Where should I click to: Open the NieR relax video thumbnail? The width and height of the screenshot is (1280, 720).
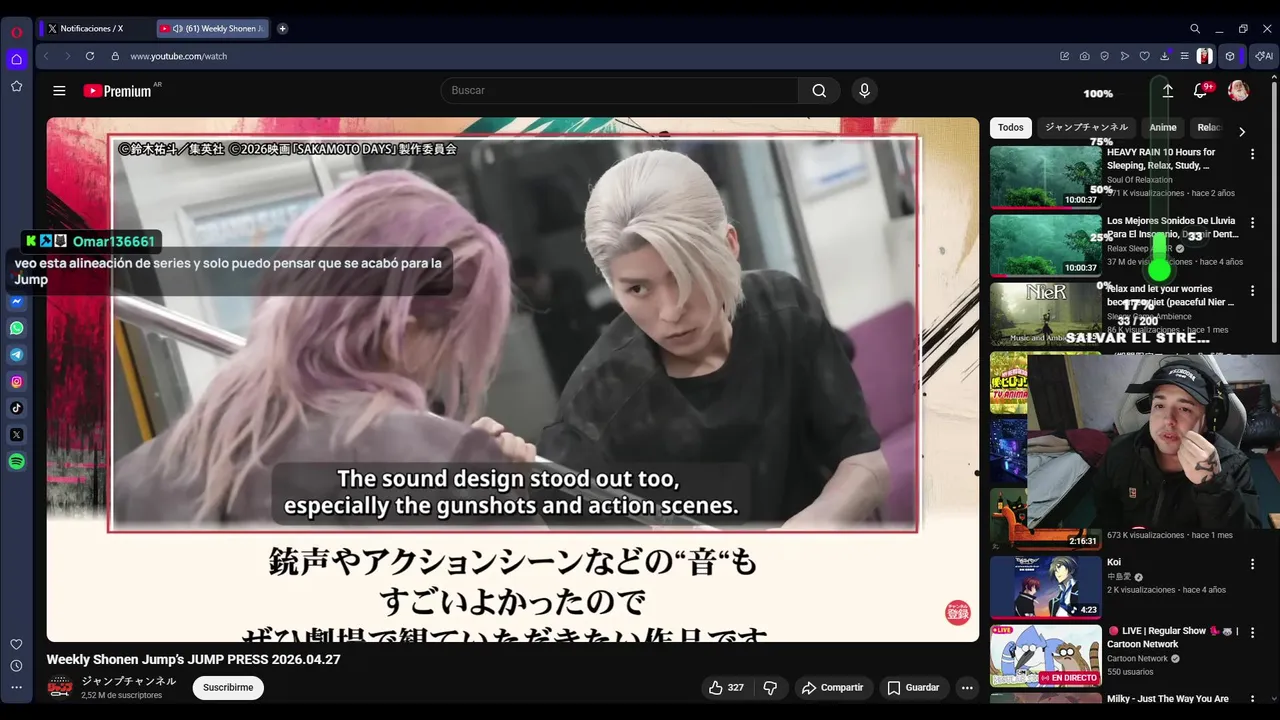tap(1045, 314)
